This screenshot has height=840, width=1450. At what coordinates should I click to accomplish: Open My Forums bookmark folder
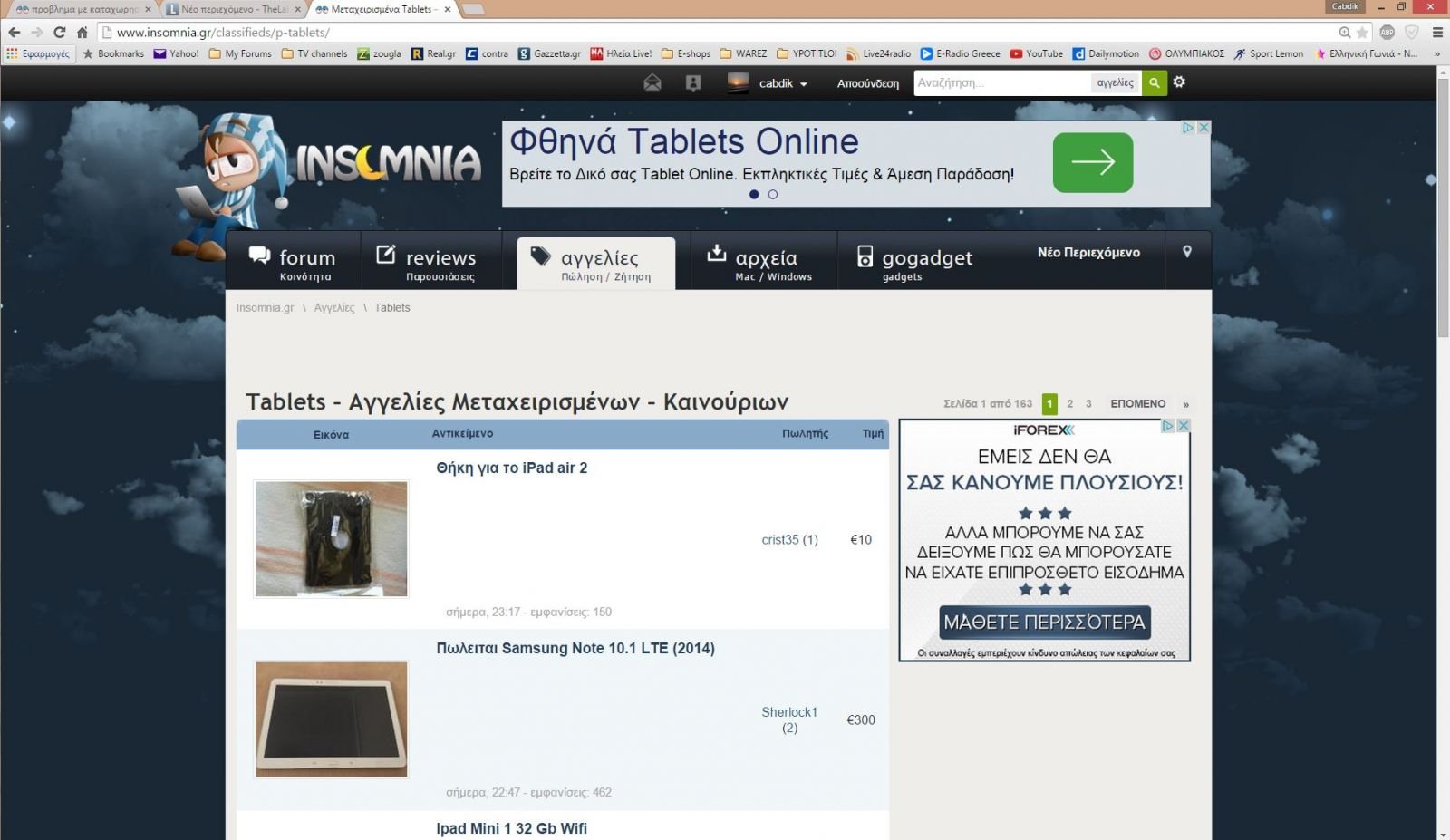pos(240,53)
